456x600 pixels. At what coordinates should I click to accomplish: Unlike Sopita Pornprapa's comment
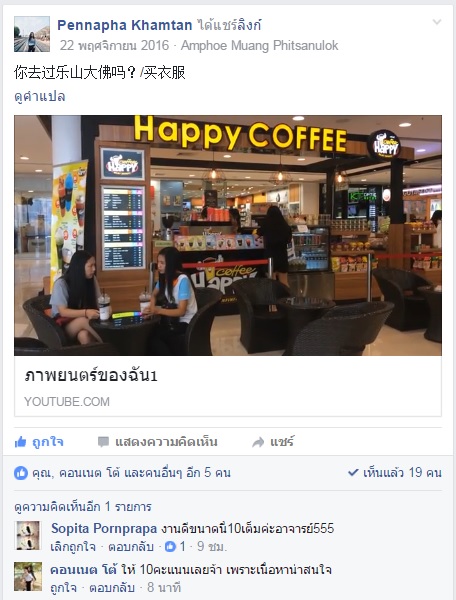pos(73,546)
